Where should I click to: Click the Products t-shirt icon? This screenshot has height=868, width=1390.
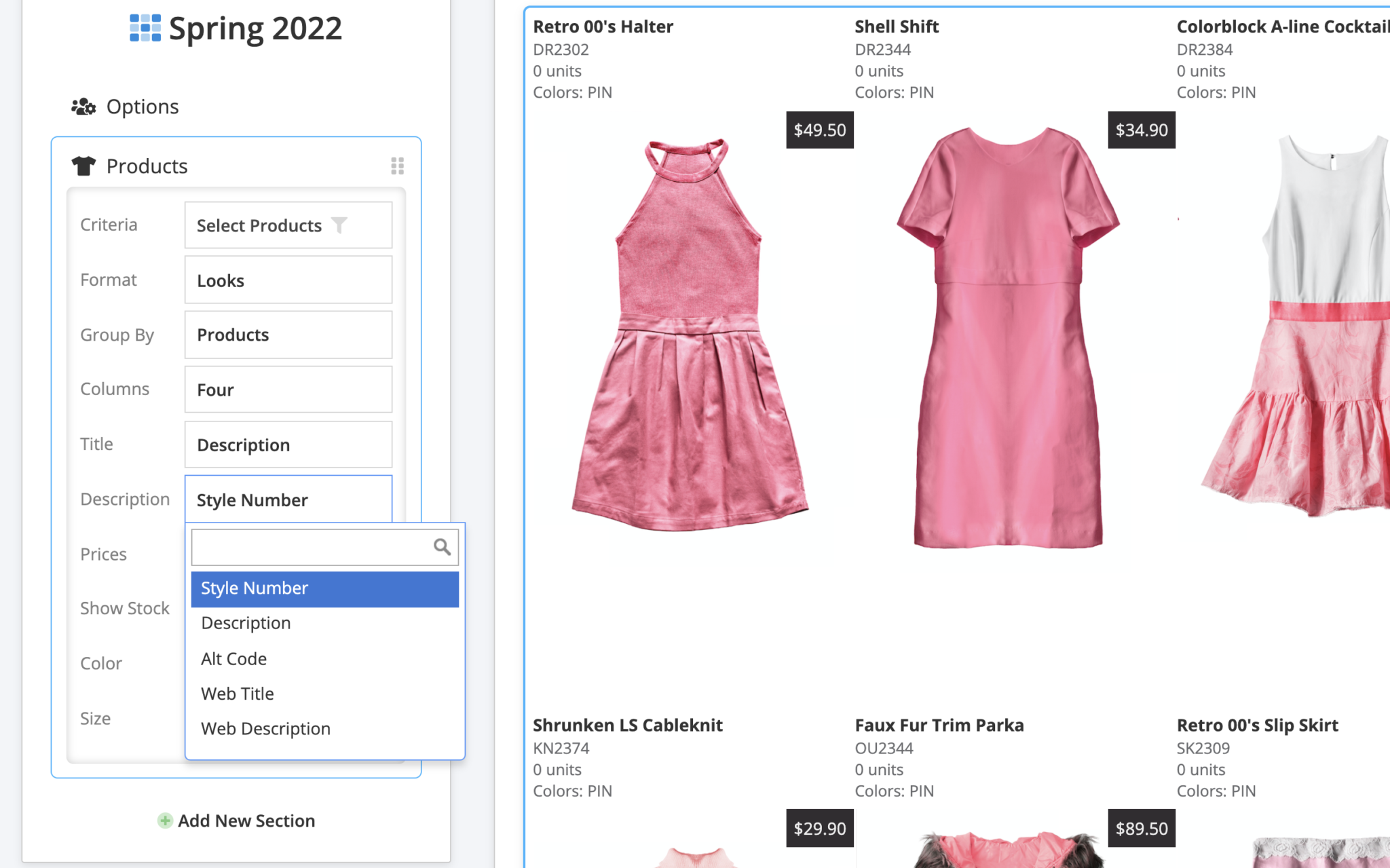click(83, 166)
